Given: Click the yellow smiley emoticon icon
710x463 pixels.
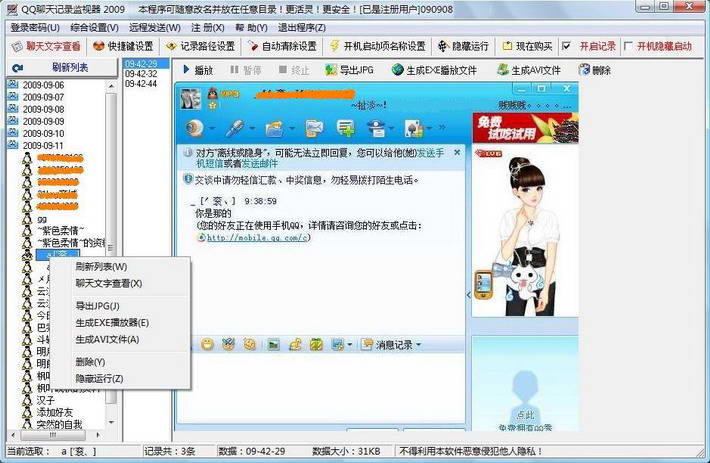Looking at the screenshot, I should (207, 344).
